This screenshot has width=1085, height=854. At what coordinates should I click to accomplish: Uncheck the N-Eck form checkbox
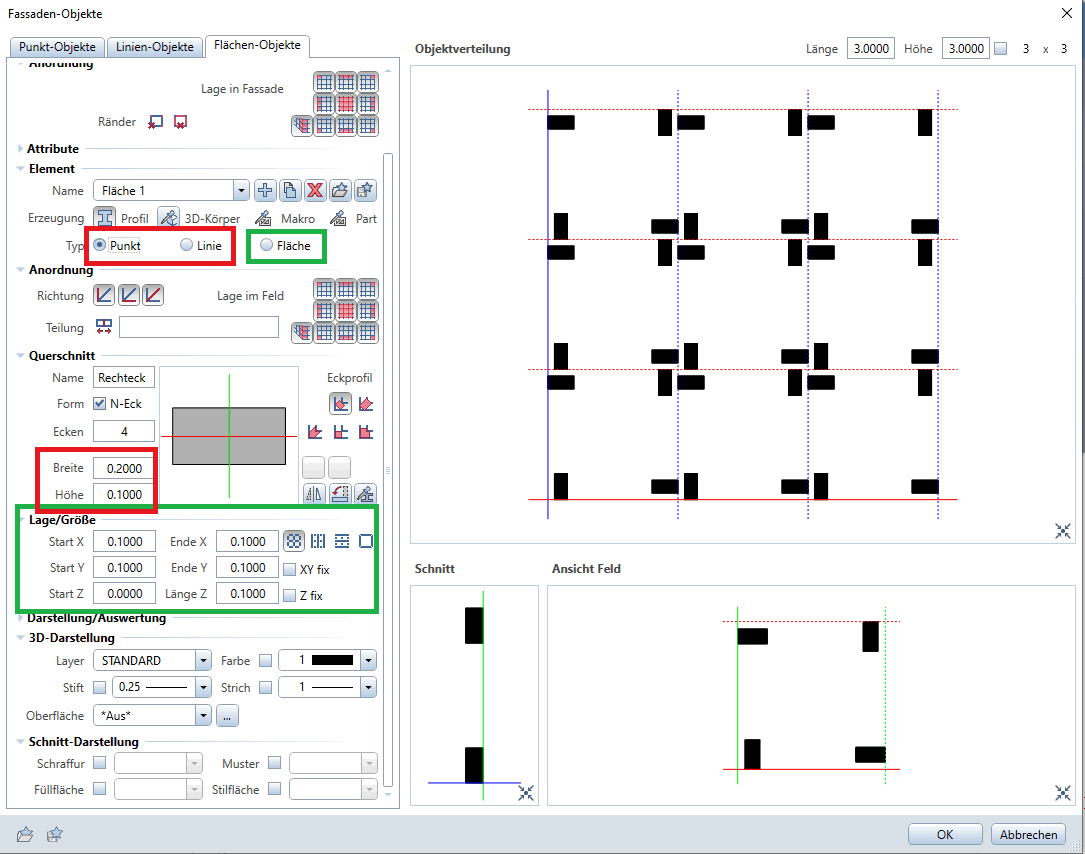pyautogui.click(x=100, y=404)
